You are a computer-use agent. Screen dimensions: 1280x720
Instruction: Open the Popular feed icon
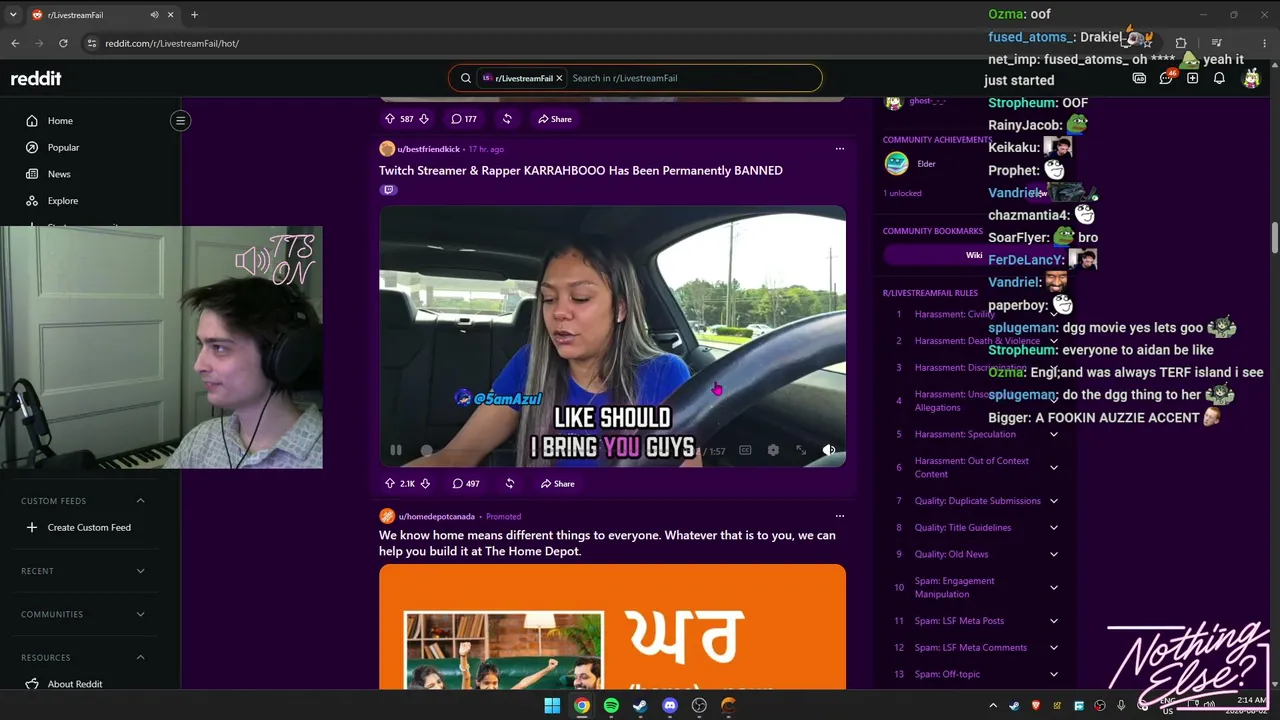pos(32,148)
